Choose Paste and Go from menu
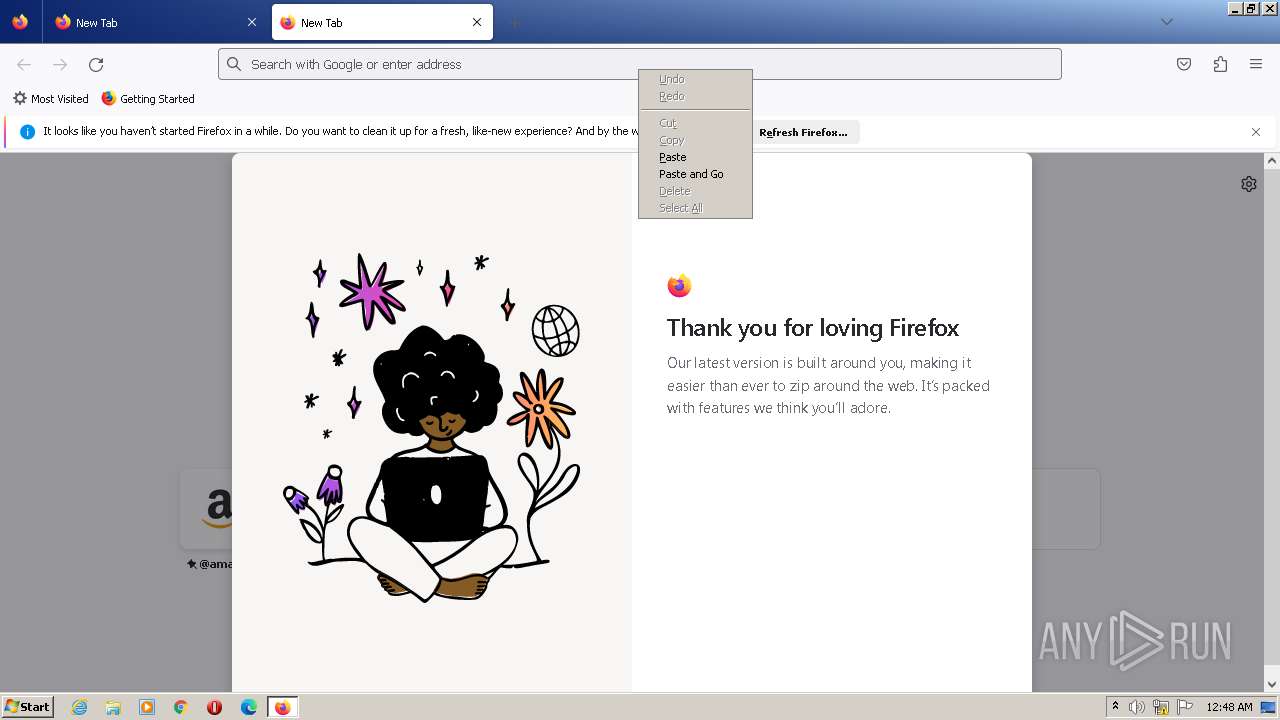 (x=695, y=174)
